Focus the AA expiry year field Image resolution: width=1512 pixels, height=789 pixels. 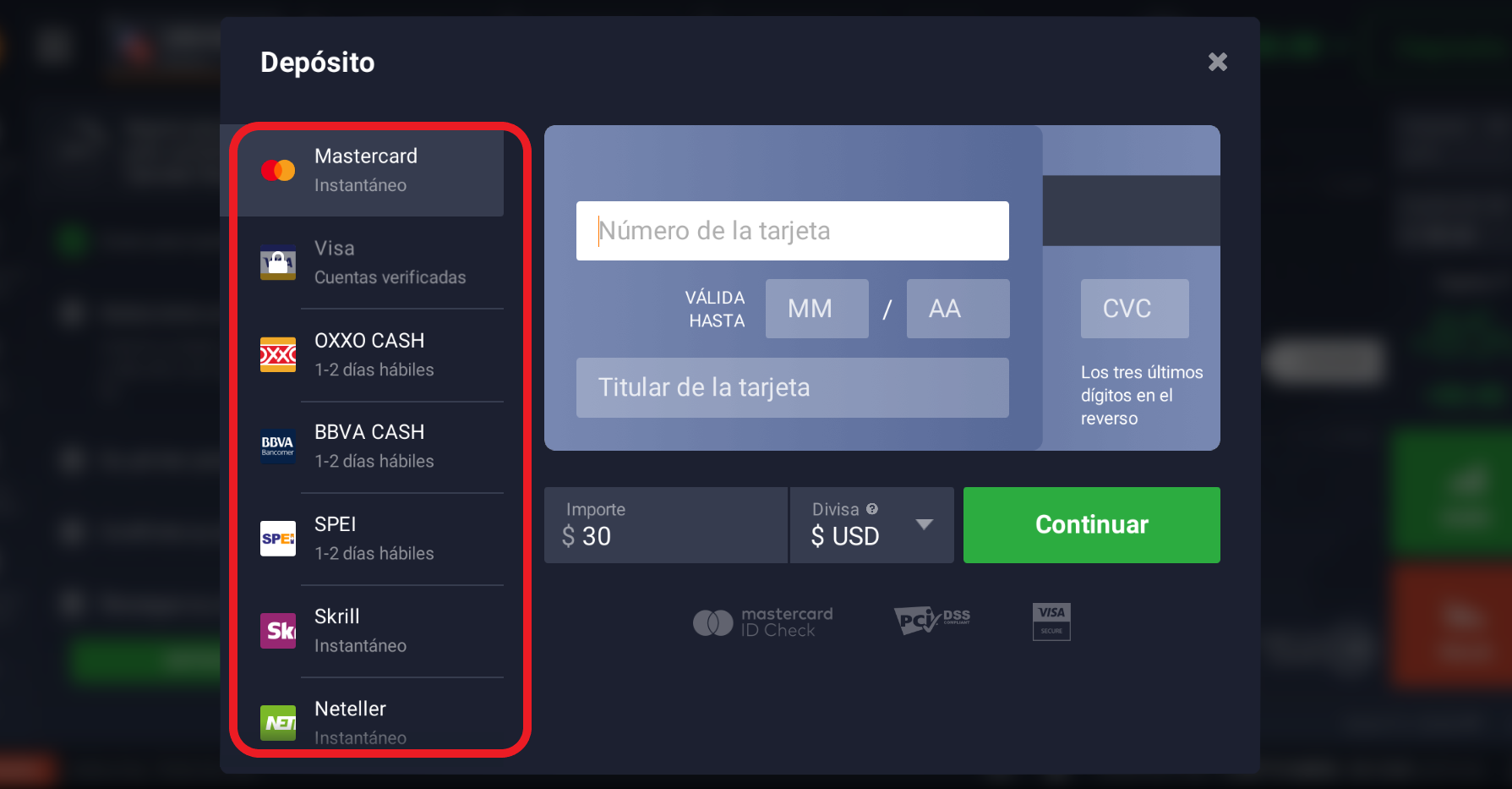point(958,309)
